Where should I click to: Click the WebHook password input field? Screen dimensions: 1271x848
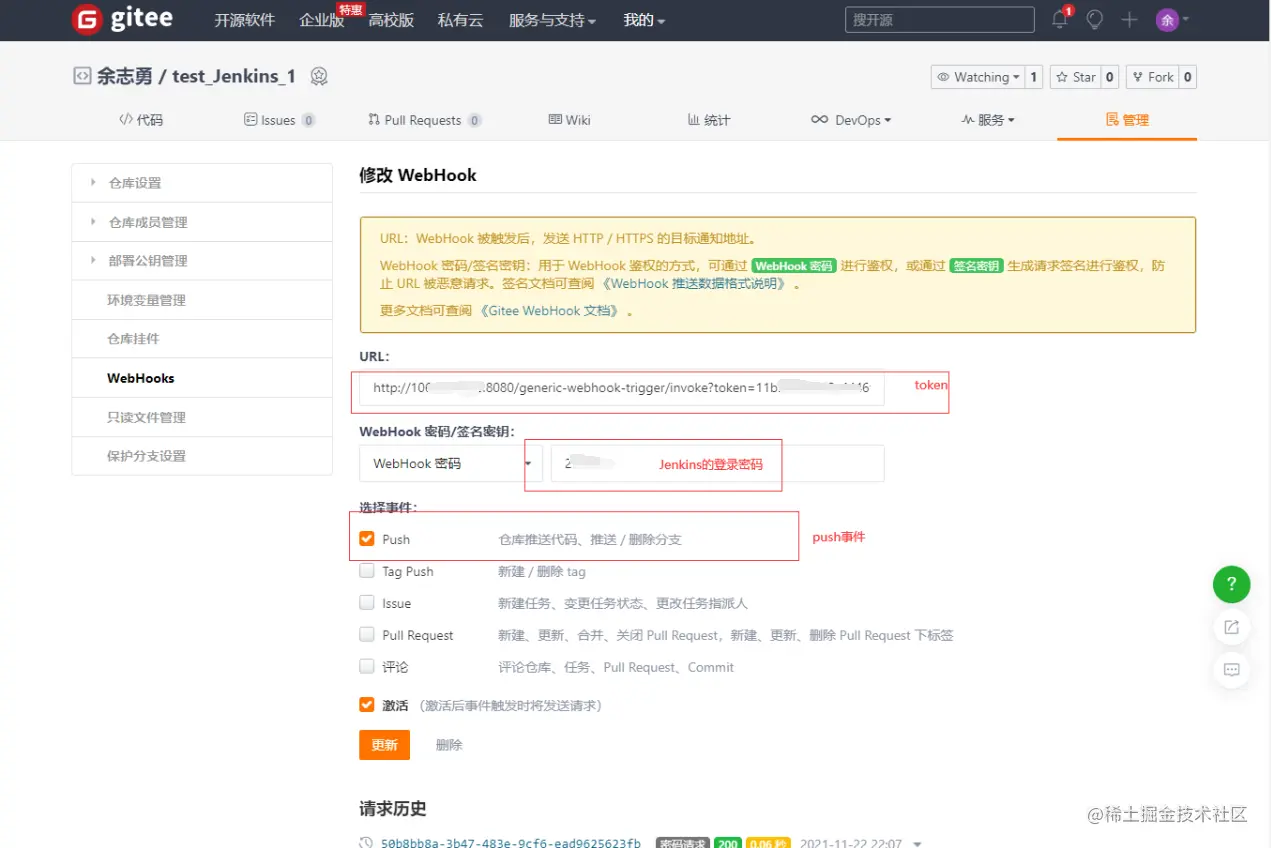[x=718, y=463]
